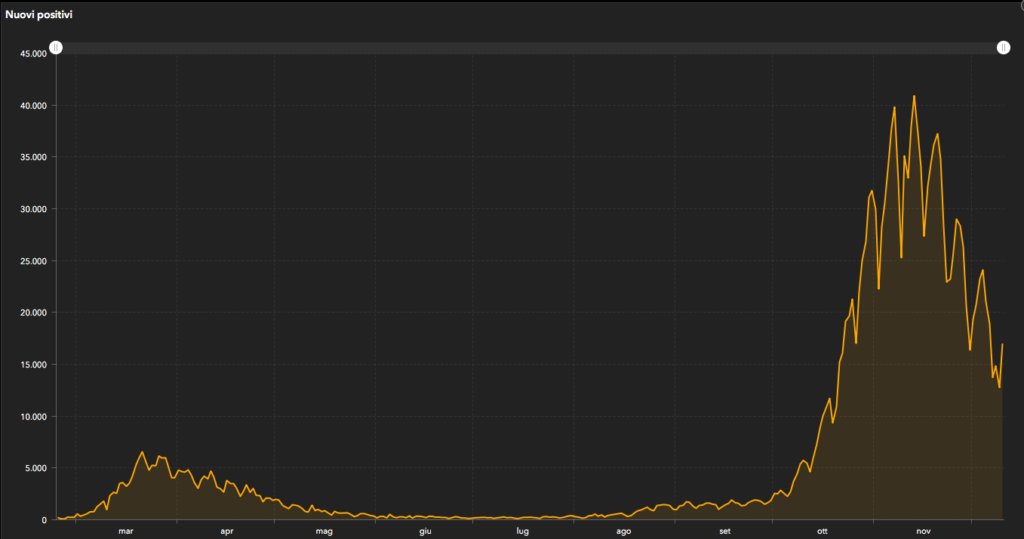Image resolution: width=1024 pixels, height=539 pixels.
Task: Click the 'mar' month label on x-axis
Action: [x=125, y=531]
